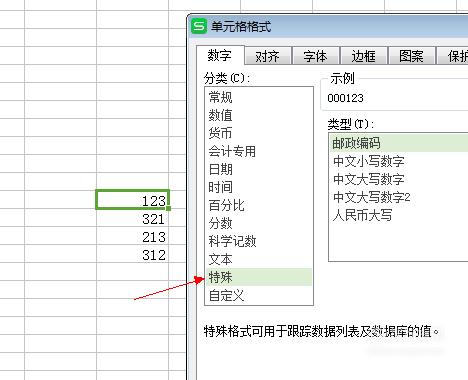
Task: Select the 日期 category
Action: pyautogui.click(x=259, y=169)
